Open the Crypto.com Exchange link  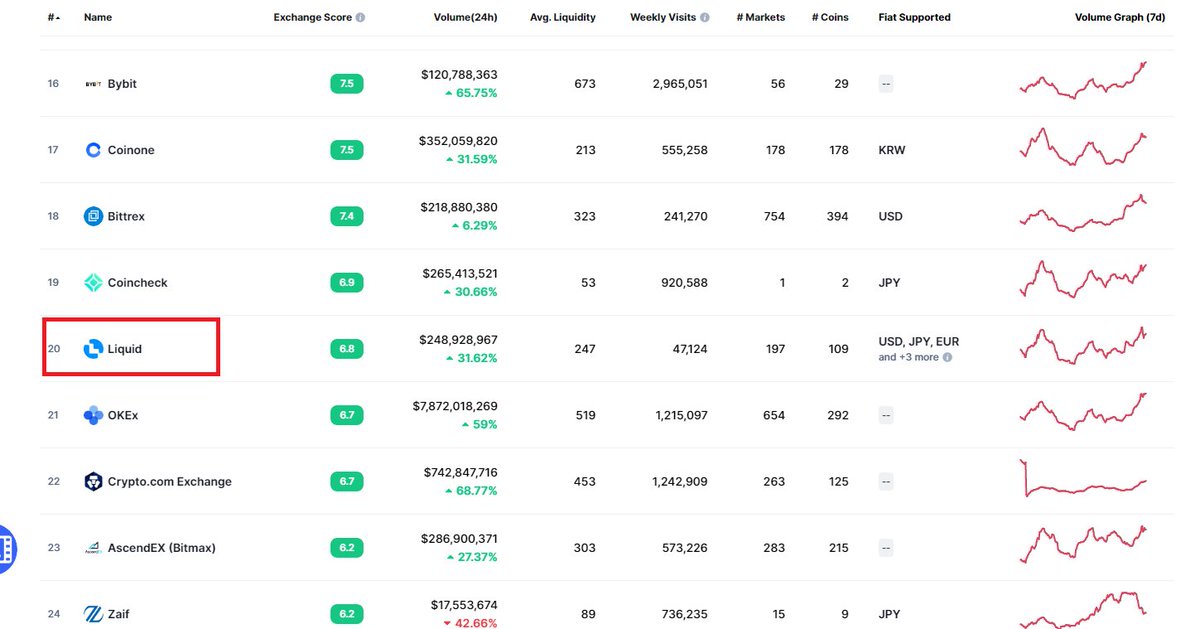(169, 481)
